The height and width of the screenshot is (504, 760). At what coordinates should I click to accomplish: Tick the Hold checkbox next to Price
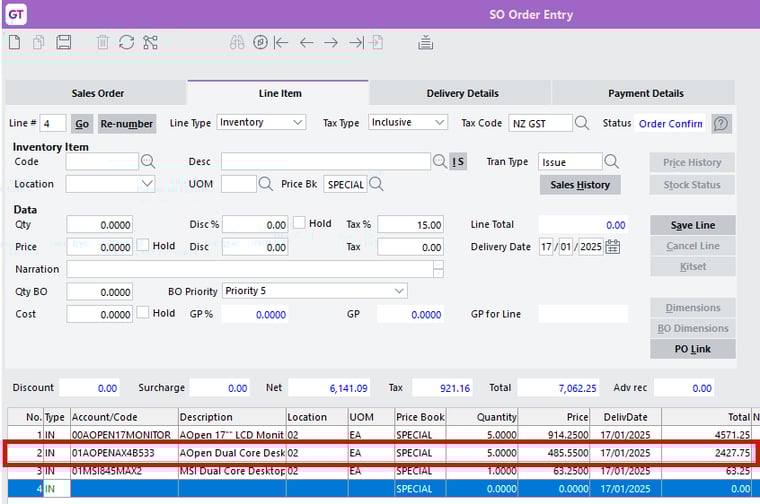click(144, 246)
